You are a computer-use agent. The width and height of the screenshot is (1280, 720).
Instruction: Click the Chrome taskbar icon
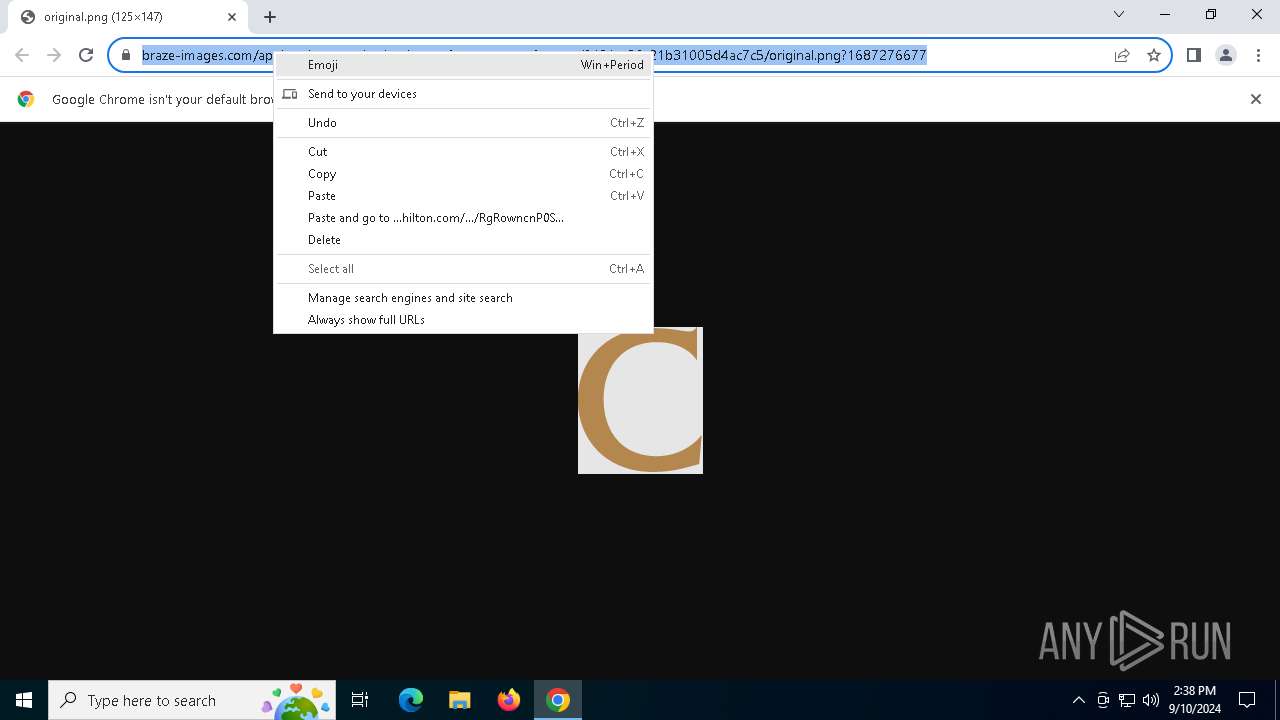[558, 700]
